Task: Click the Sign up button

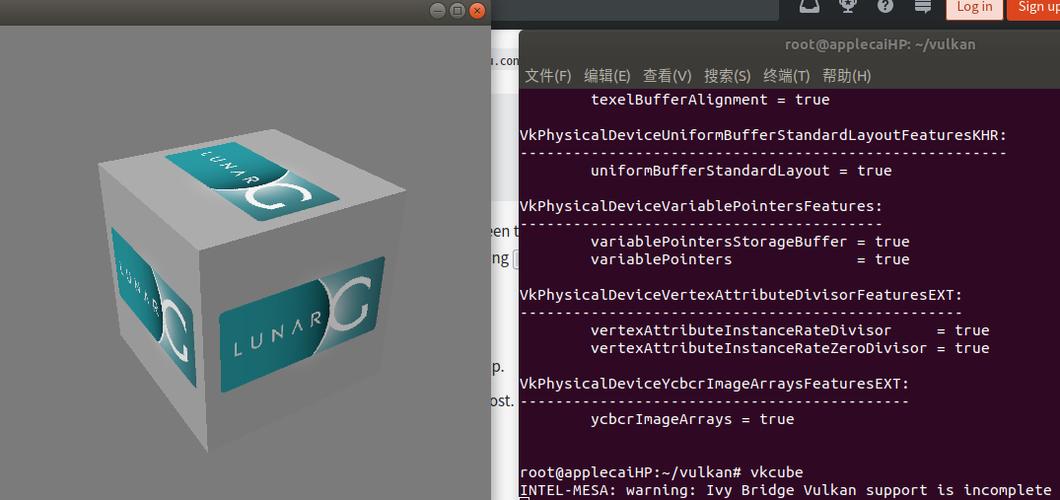Action: click(x=1034, y=7)
